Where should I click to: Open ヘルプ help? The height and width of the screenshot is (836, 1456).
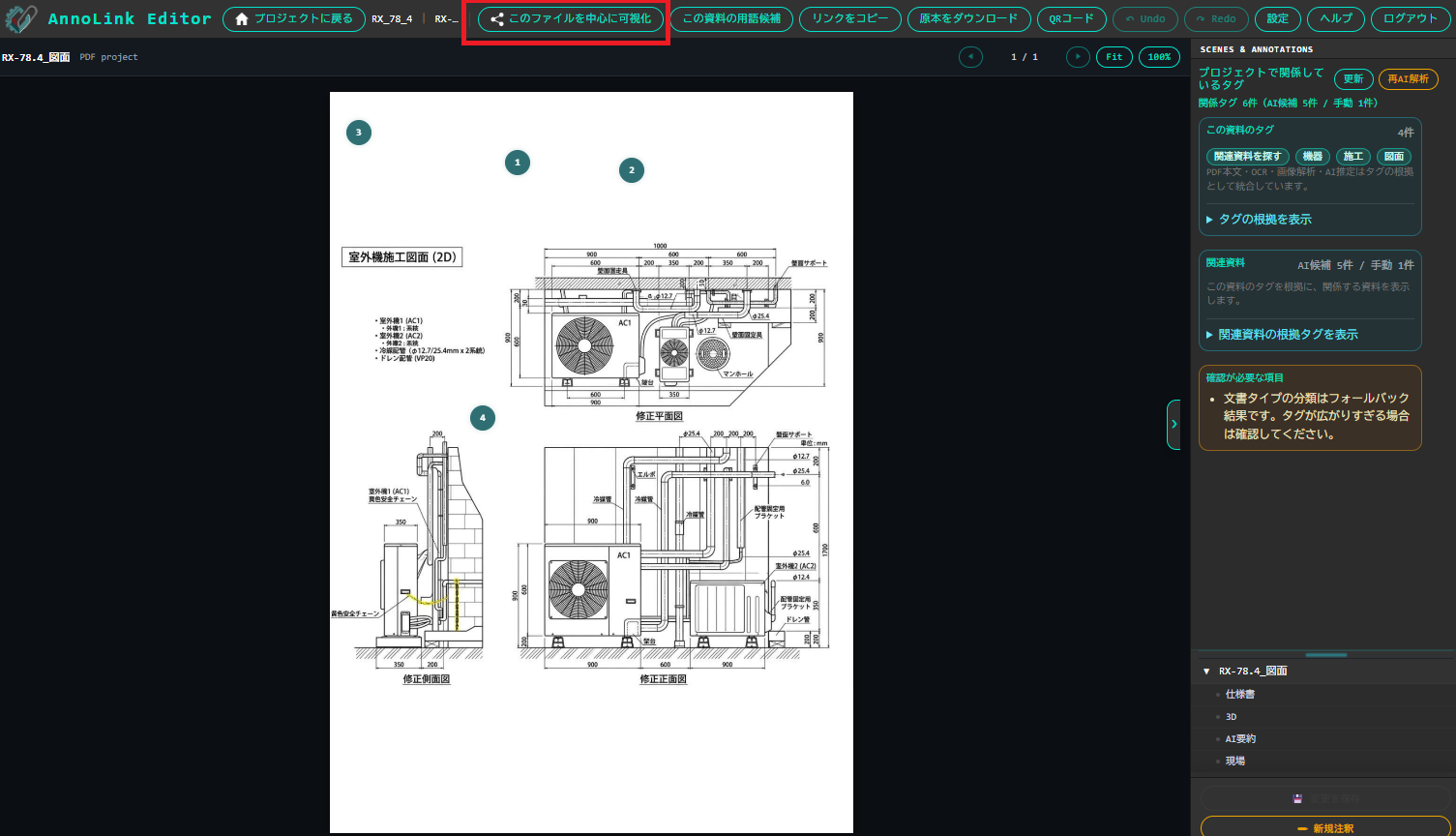pos(1336,19)
